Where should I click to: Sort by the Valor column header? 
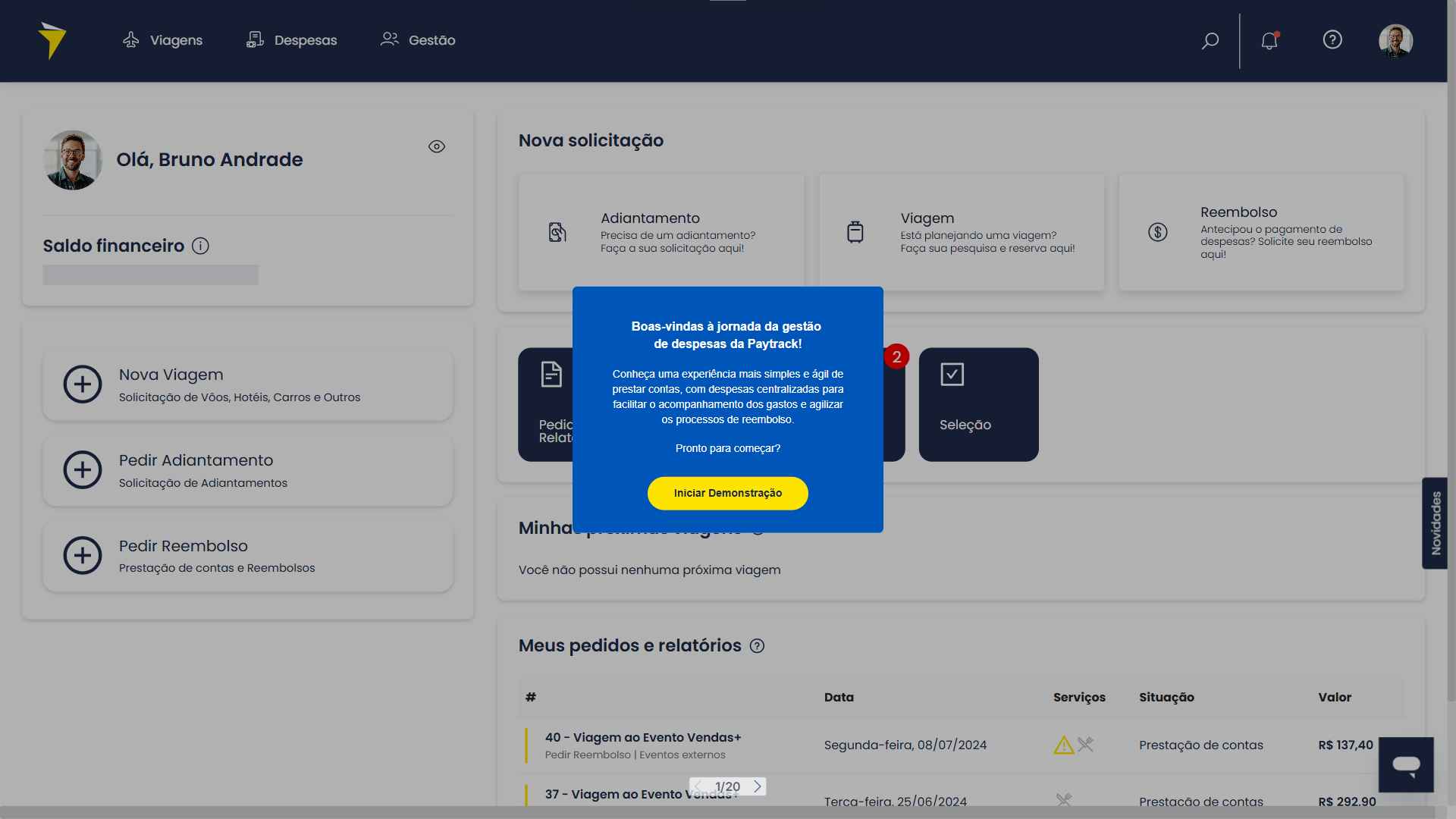tap(1335, 698)
